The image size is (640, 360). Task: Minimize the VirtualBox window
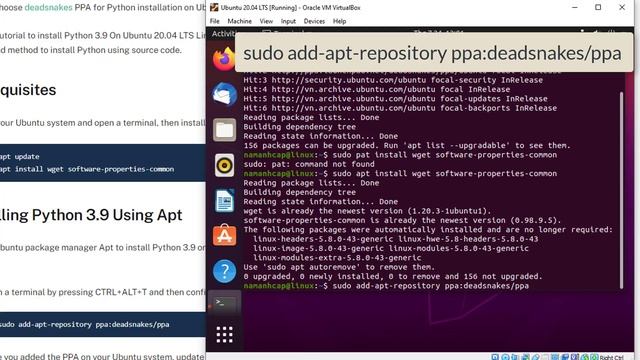coord(575,7)
